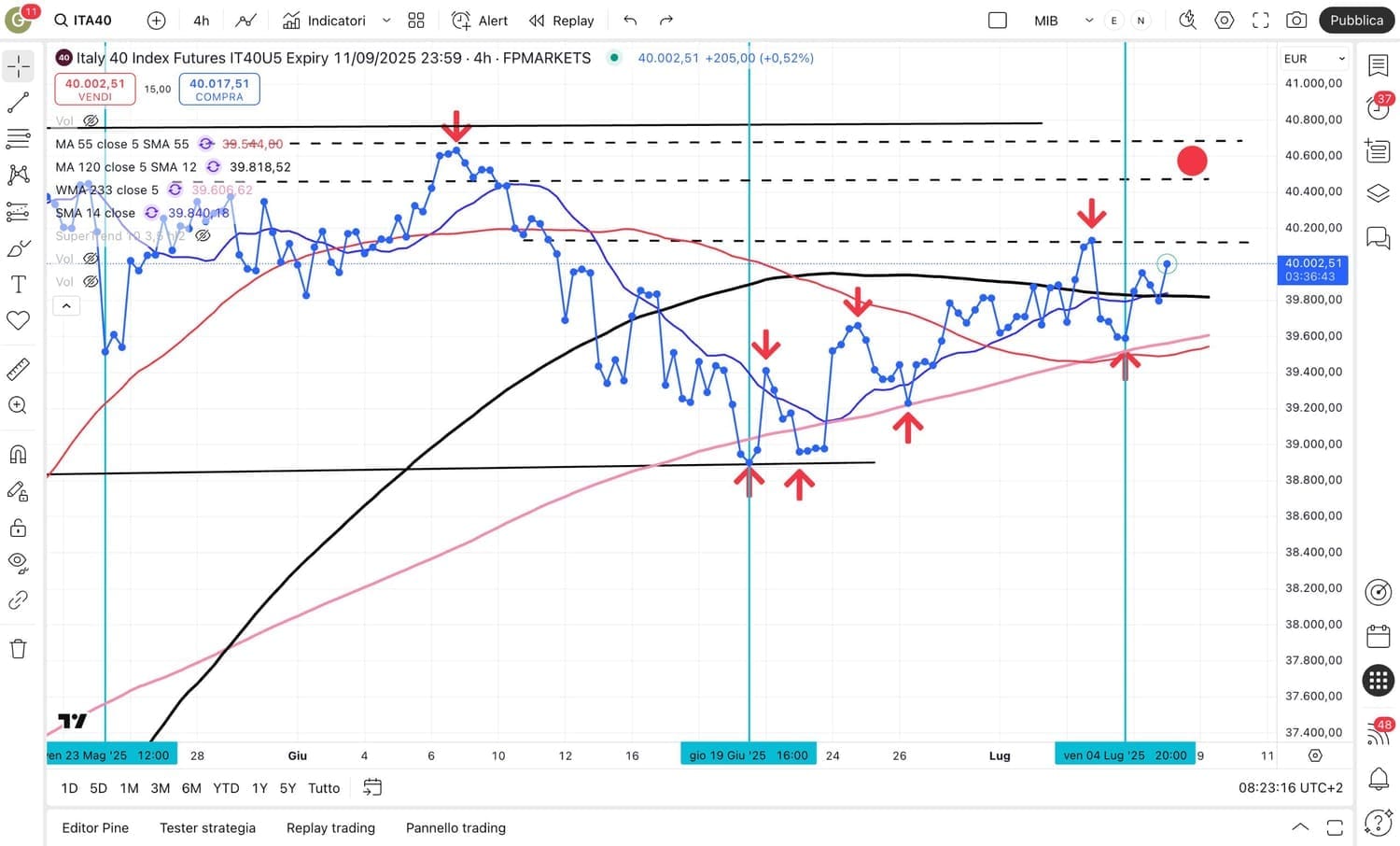This screenshot has height=846, width=1400.
Task: Click the VENDI sell button
Action: click(95, 89)
